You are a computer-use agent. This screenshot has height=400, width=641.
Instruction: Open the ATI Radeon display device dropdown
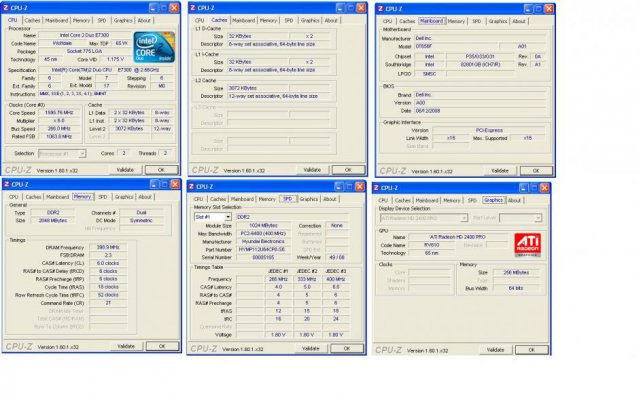[x=464, y=218]
